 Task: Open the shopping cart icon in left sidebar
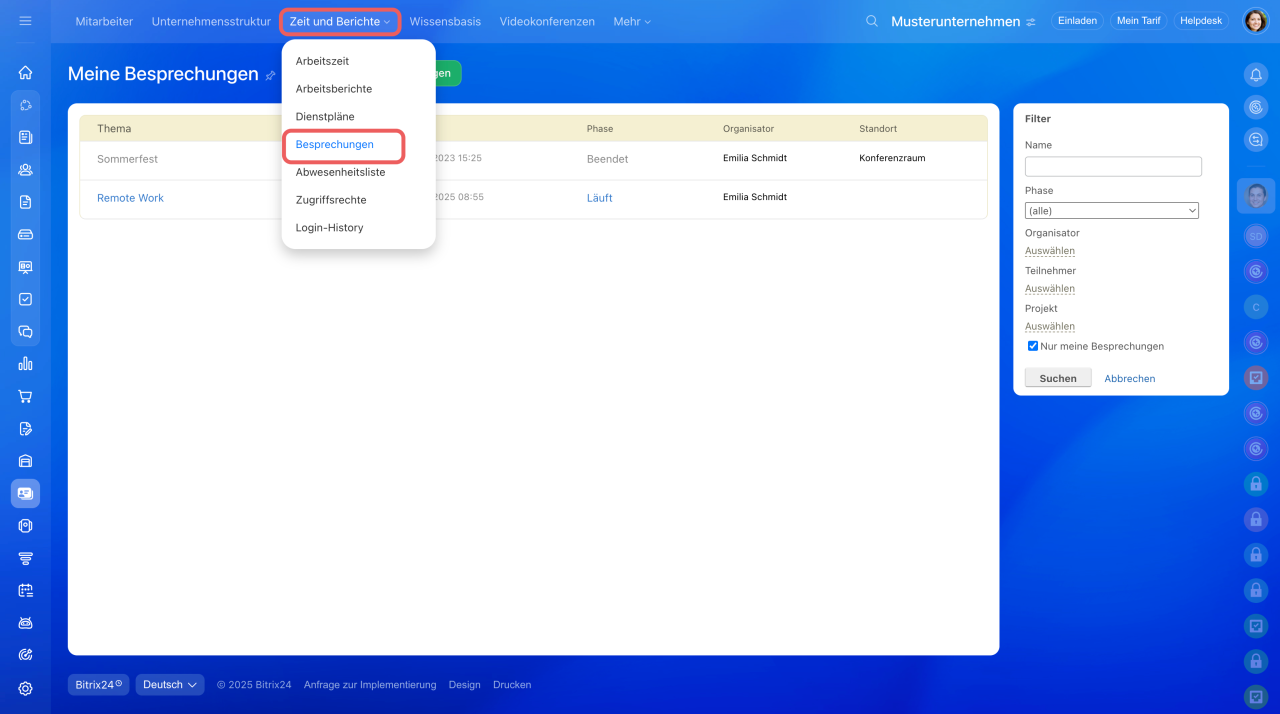coord(25,396)
